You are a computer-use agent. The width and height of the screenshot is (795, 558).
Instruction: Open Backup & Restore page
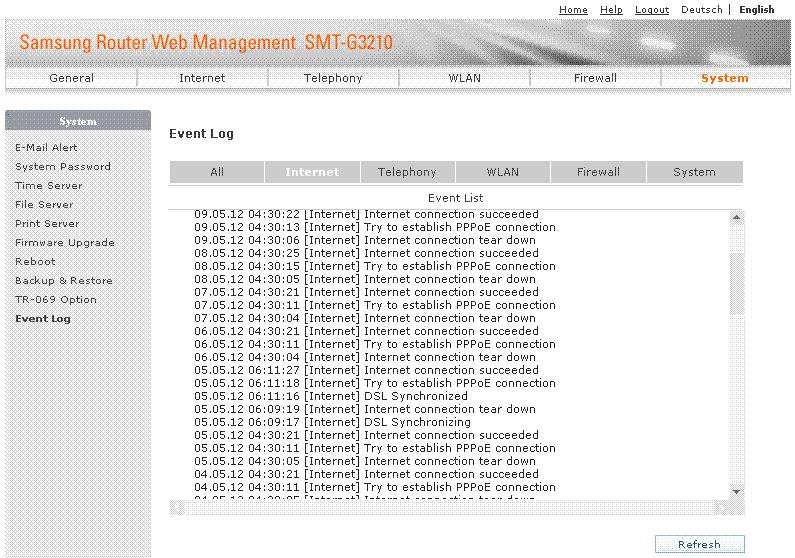coord(64,281)
